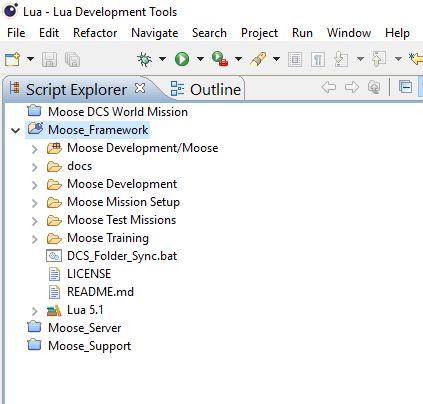Open the Next Annotation dropdown arrow
This screenshot has width=423, height=404.
360,59
